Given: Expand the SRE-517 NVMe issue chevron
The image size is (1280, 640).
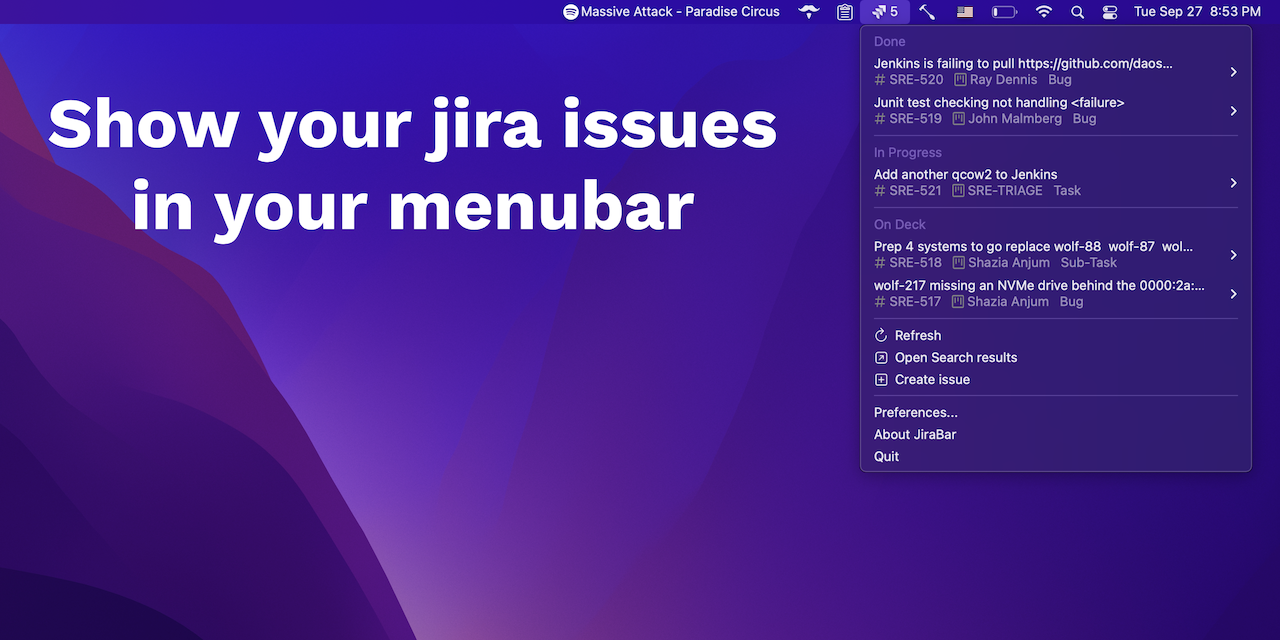Looking at the screenshot, I should click(x=1233, y=293).
